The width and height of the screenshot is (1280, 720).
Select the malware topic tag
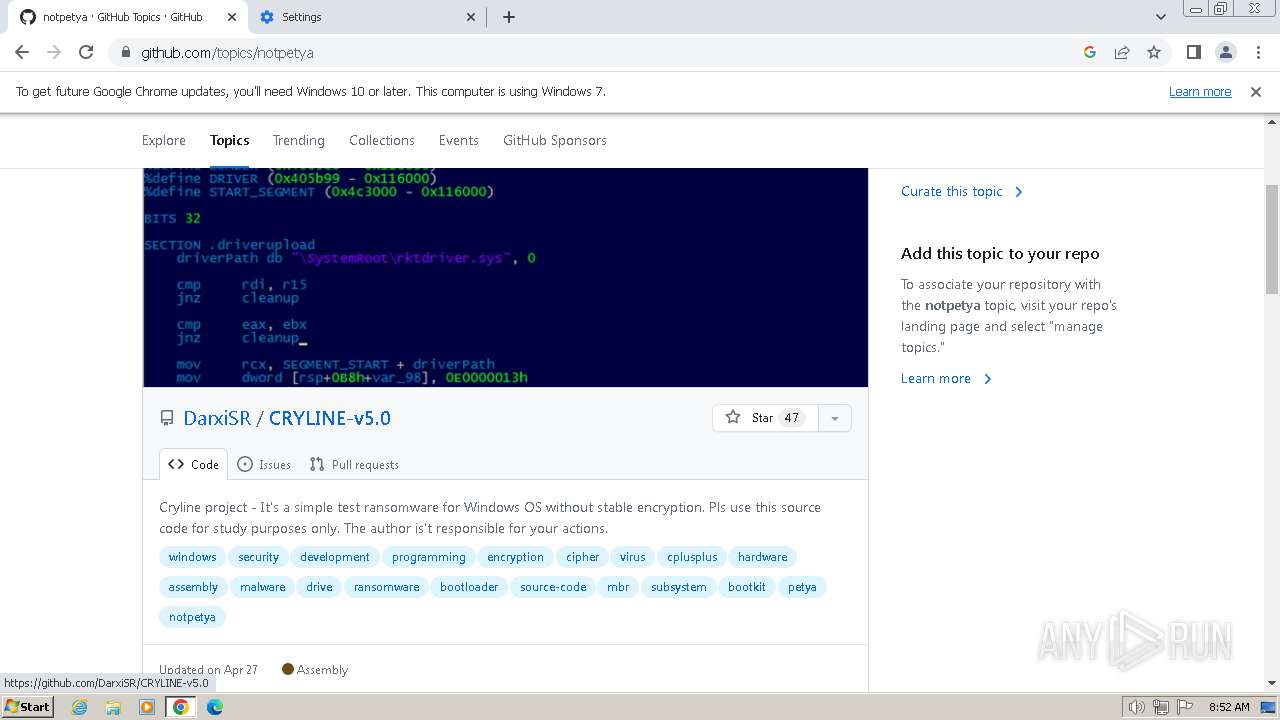[x=263, y=587]
